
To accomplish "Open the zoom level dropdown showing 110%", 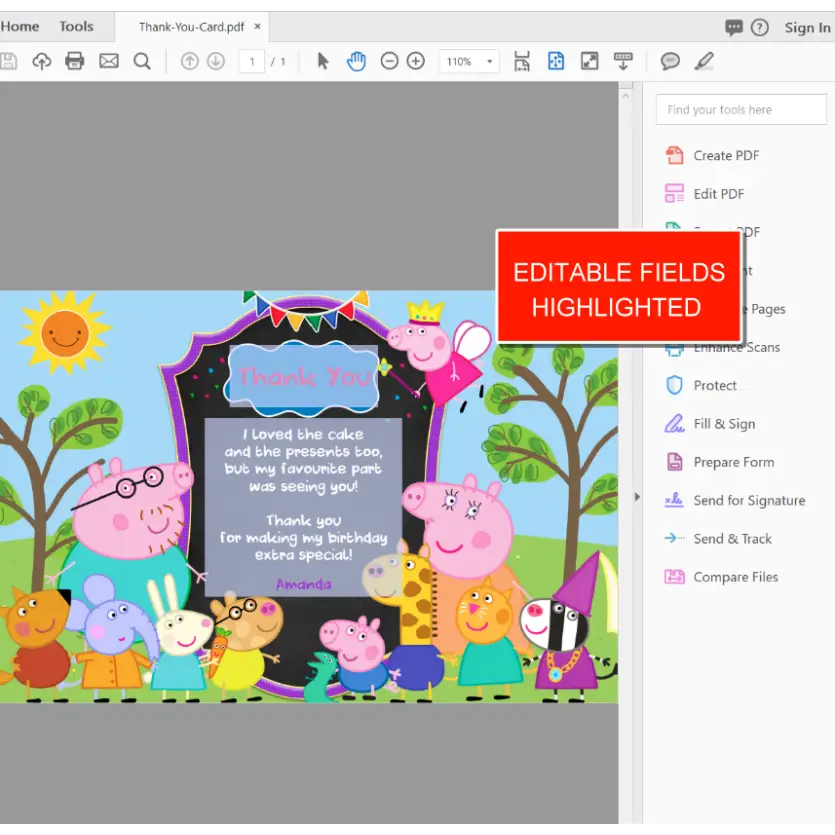I will (468, 61).
